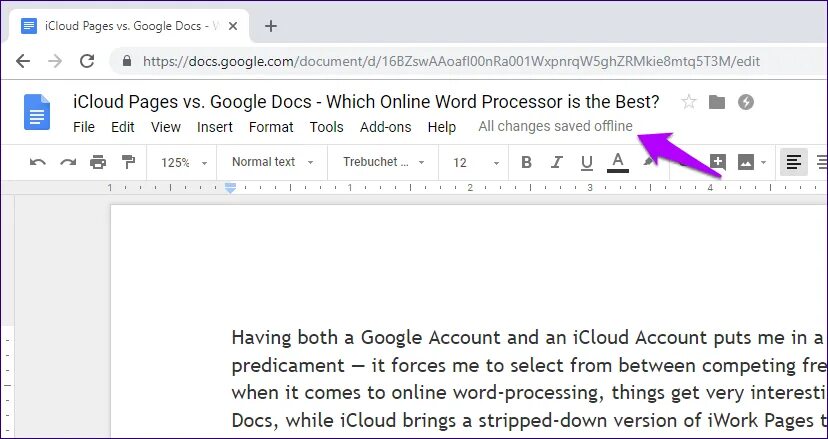Reload the page
Viewport: 828px width, 439px height.
87,61
